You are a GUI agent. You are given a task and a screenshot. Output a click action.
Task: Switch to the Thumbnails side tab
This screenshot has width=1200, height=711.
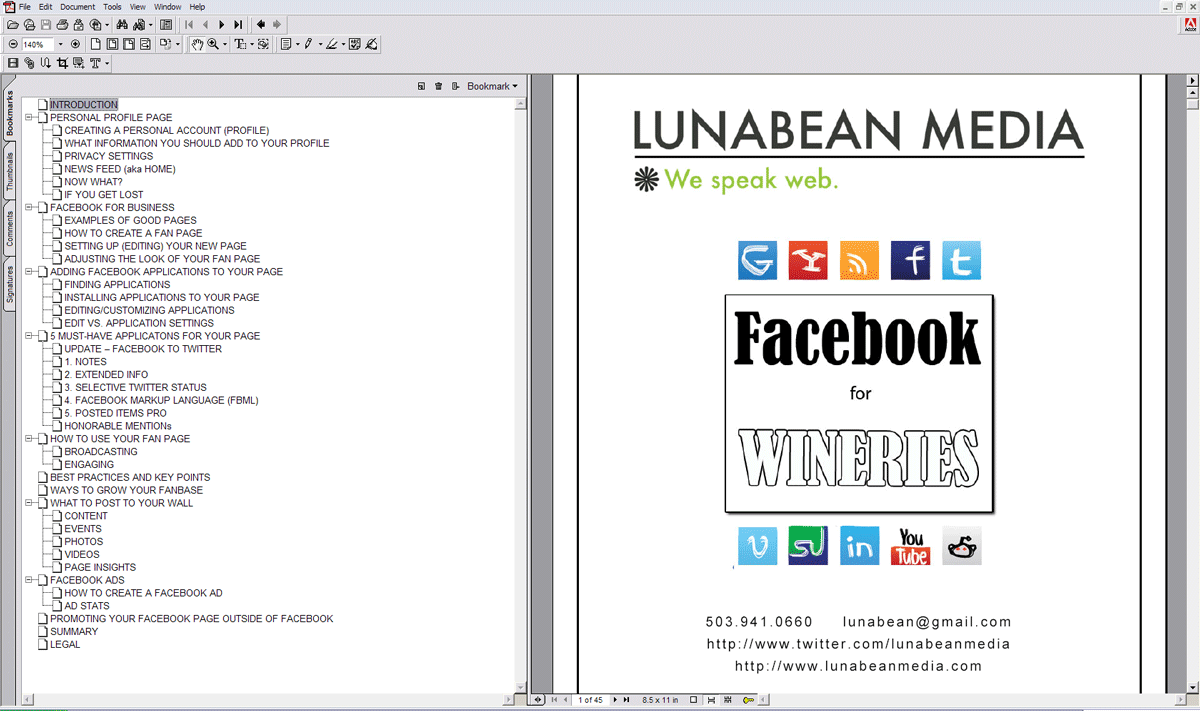pyautogui.click(x=10, y=171)
